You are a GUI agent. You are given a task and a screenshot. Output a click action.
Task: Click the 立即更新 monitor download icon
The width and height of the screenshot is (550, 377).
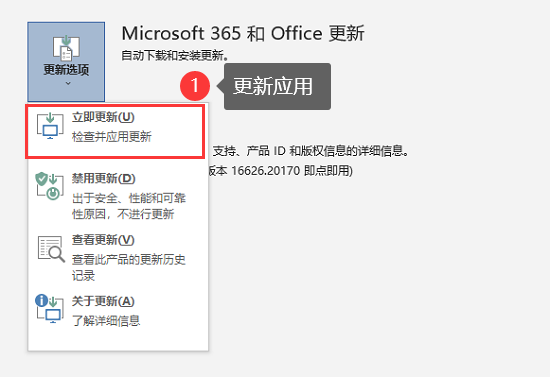click(x=50, y=126)
